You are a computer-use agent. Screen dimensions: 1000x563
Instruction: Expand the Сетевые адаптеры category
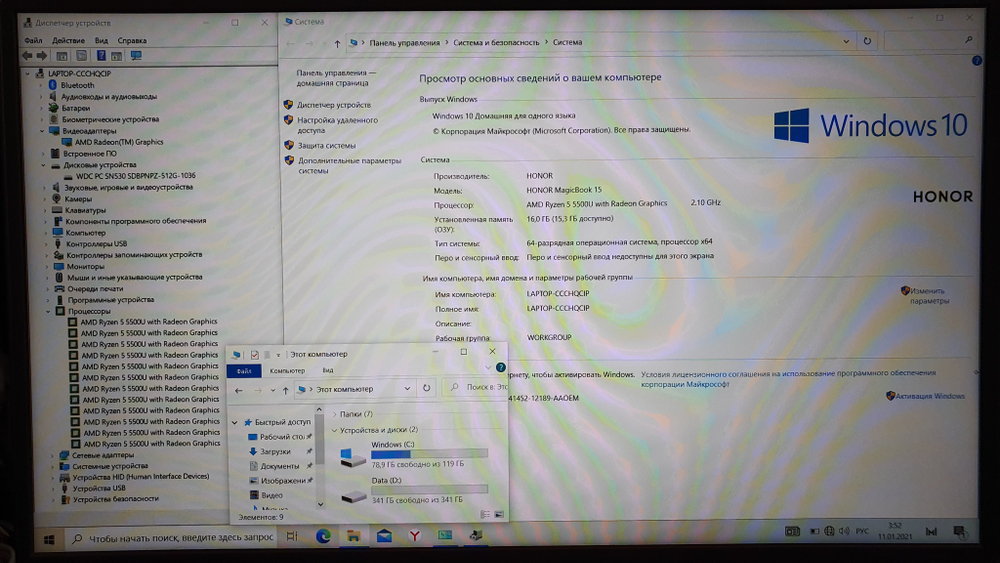click(52, 455)
